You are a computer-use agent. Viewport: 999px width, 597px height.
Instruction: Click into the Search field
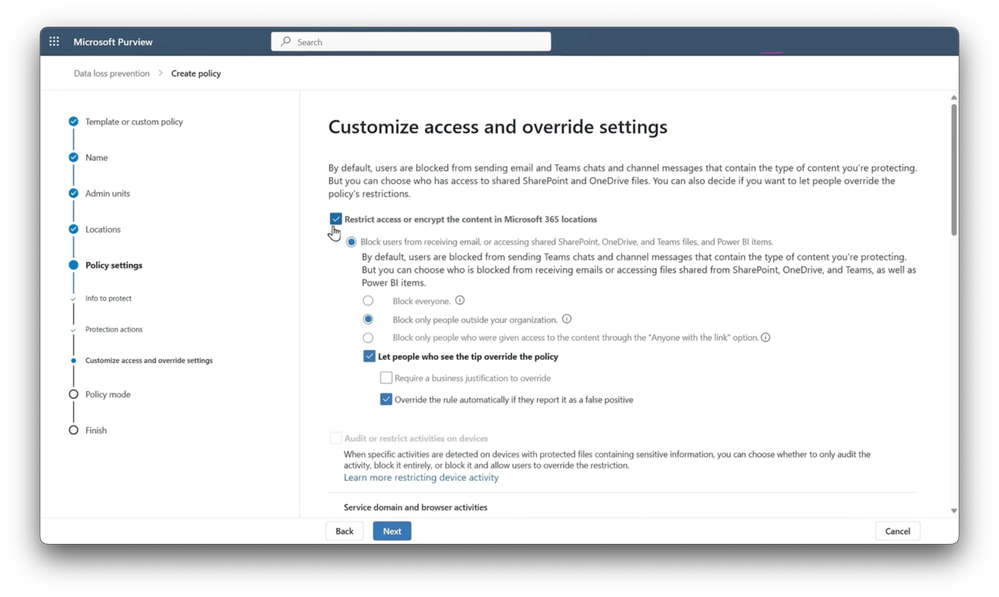(411, 41)
